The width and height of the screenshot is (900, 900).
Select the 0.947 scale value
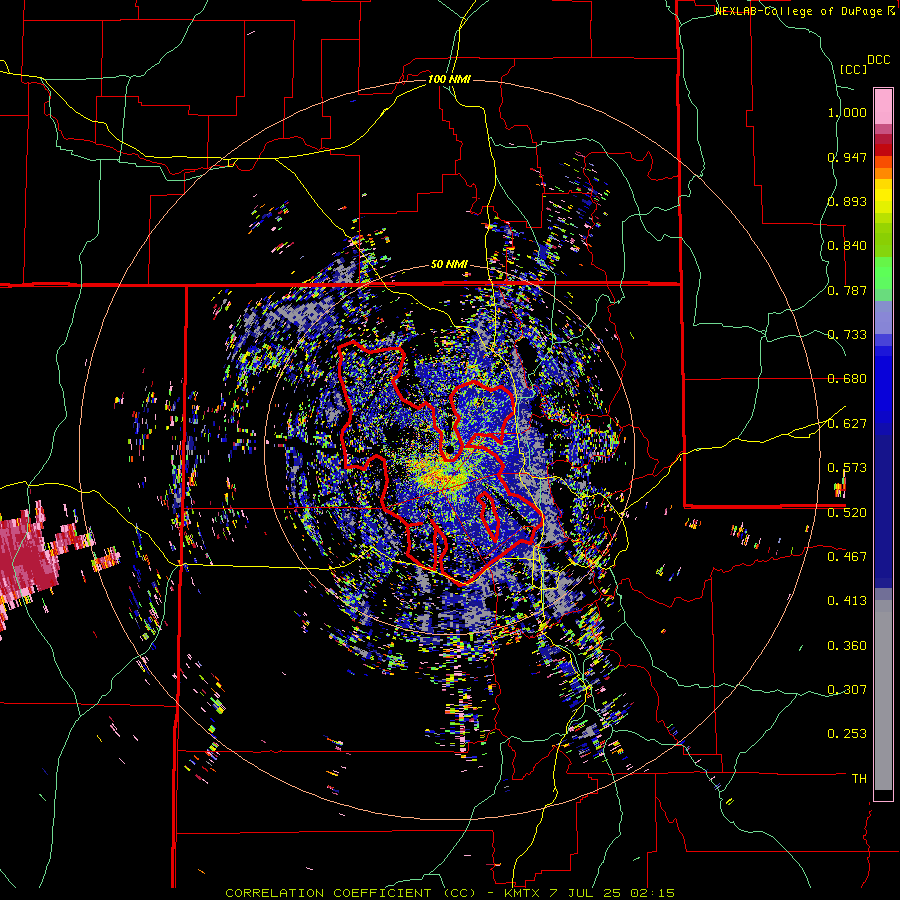(847, 157)
